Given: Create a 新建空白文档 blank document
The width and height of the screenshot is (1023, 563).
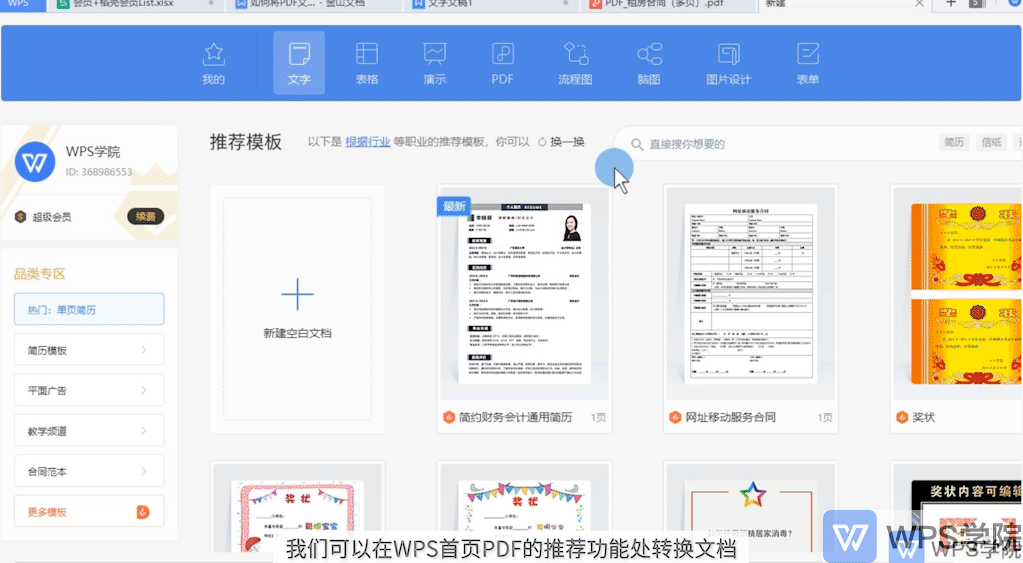Looking at the screenshot, I should point(298,308).
